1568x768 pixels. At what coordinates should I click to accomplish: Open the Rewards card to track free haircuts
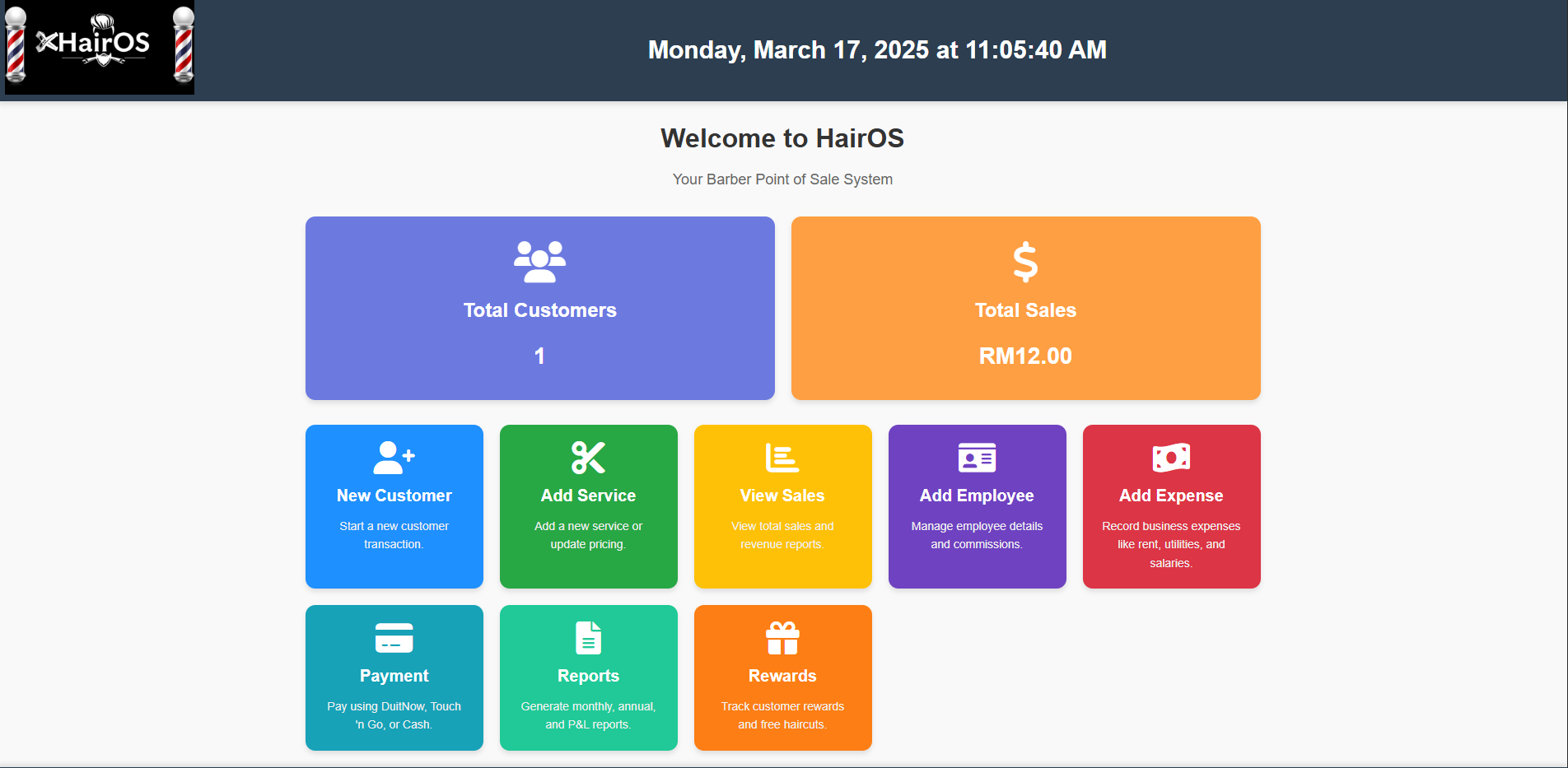782,677
